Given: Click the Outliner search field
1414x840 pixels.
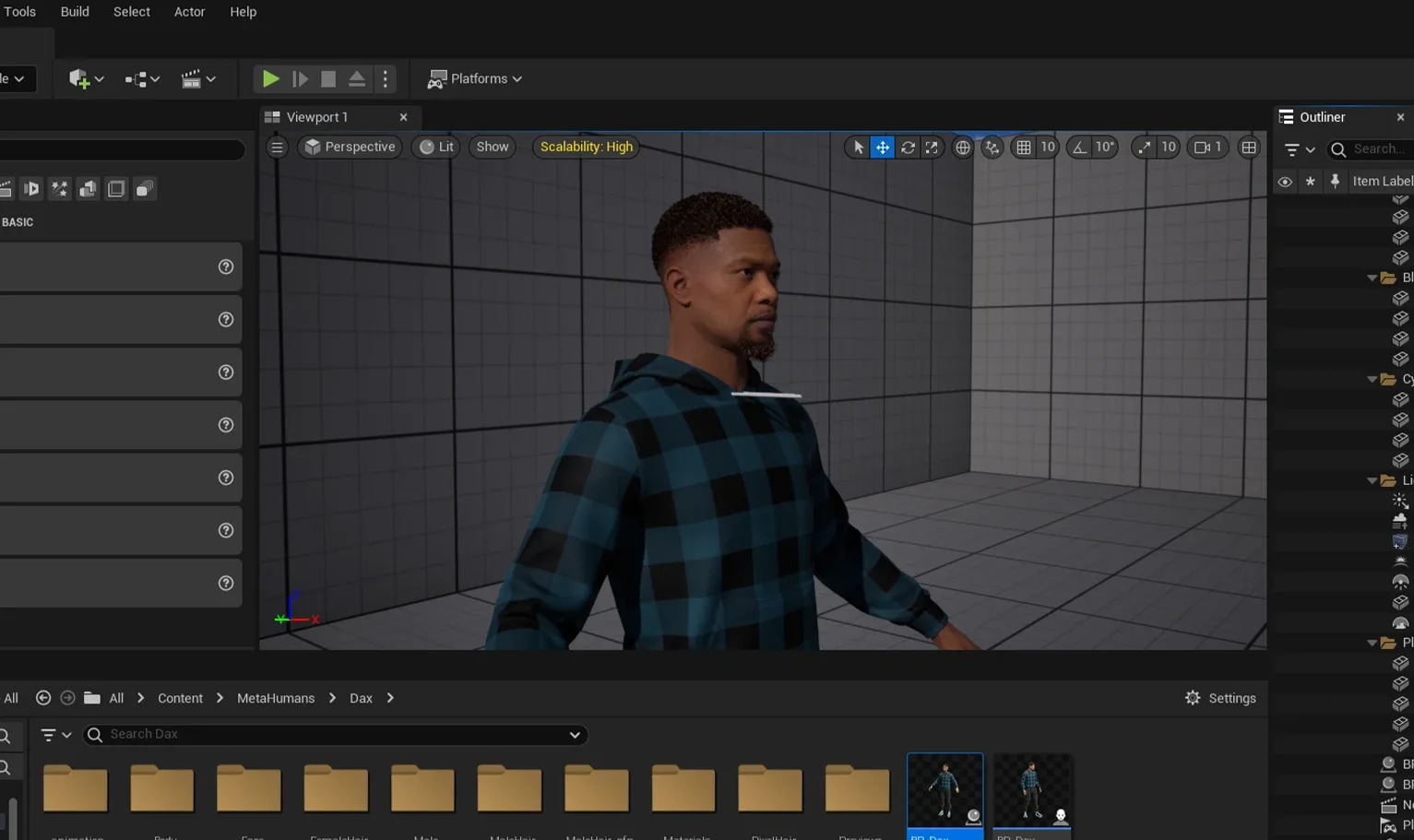Looking at the screenshot, I should point(1372,149).
